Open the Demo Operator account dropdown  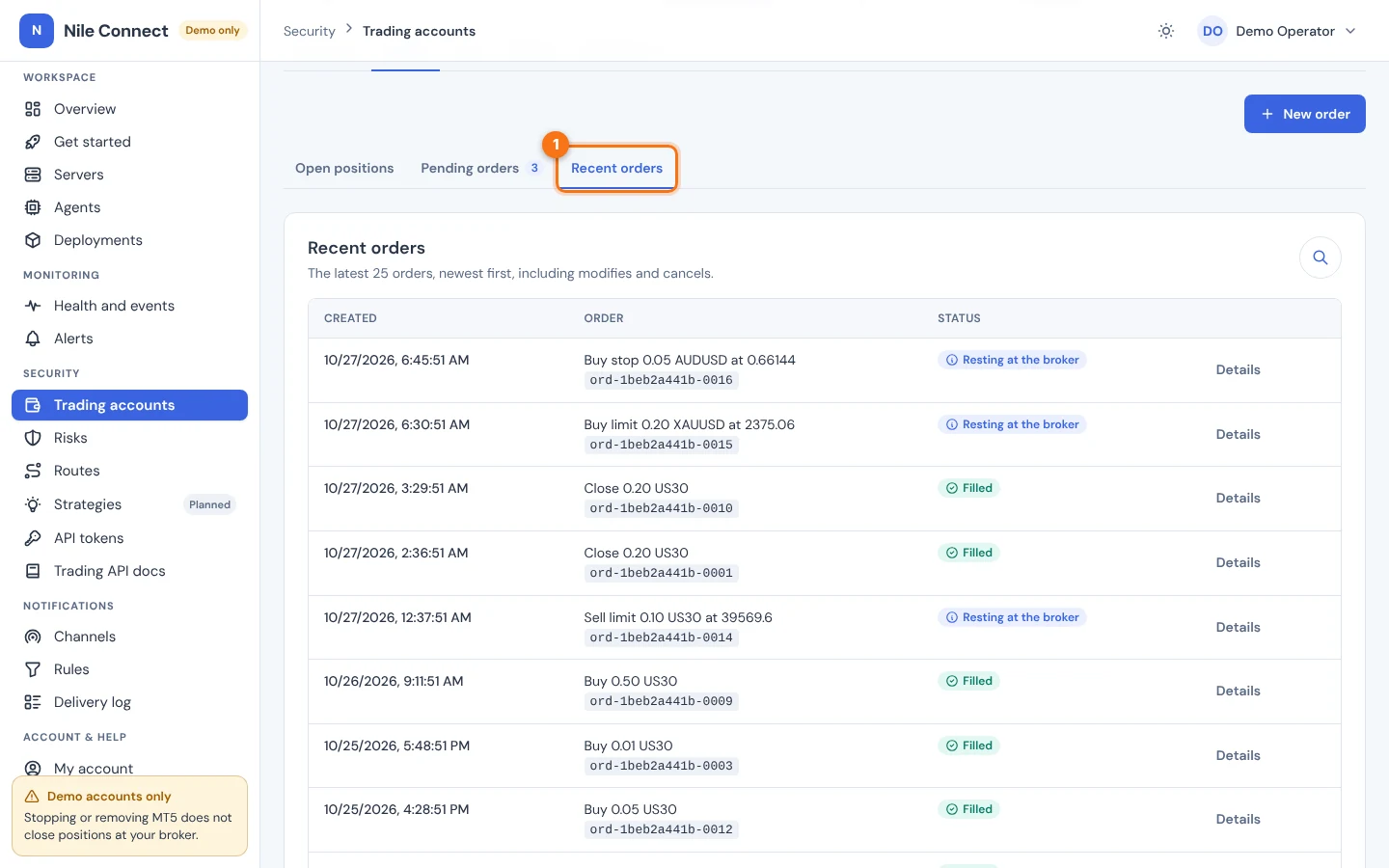tap(1277, 31)
